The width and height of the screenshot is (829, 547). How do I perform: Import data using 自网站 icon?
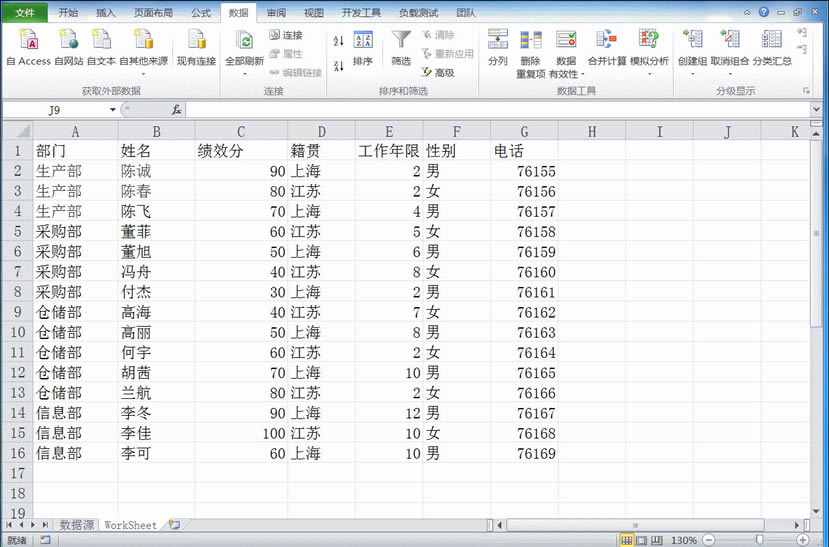coord(69,48)
